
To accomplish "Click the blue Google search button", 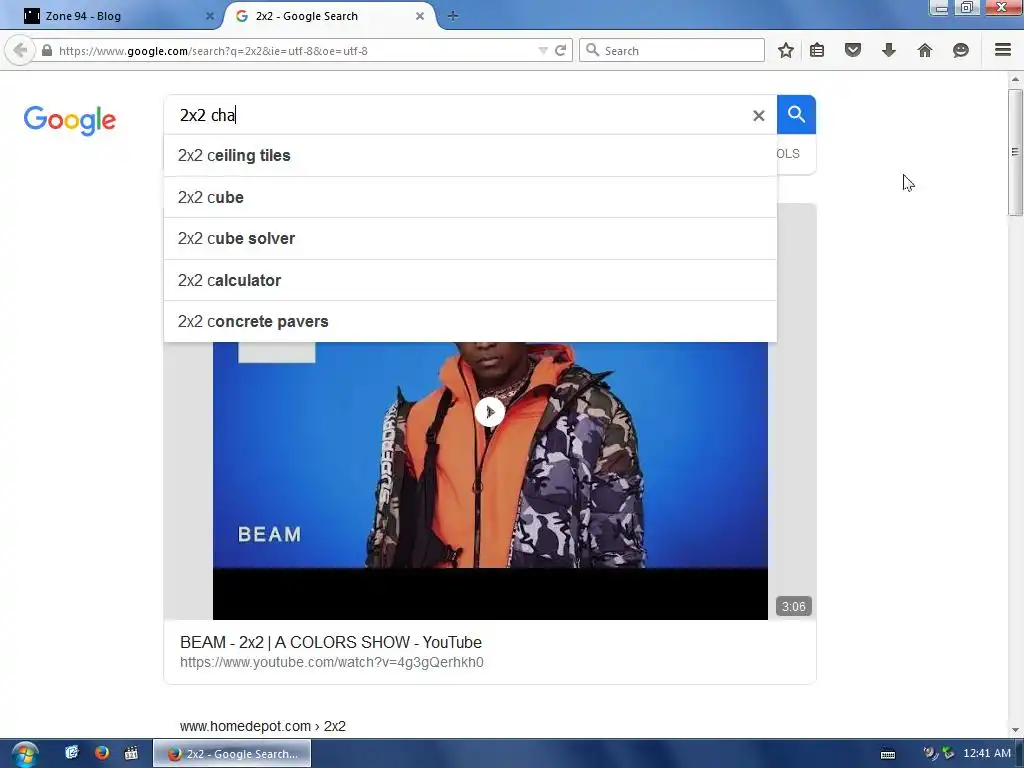I will click(796, 114).
